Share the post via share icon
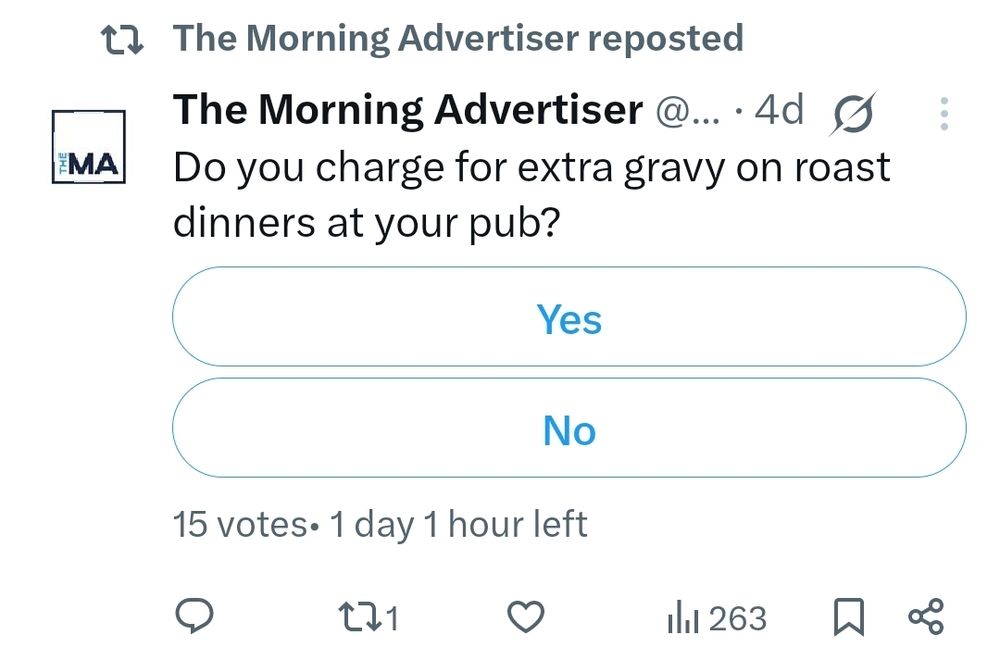Image resolution: width=1000 pixels, height=657 pixels. (x=926, y=617)
